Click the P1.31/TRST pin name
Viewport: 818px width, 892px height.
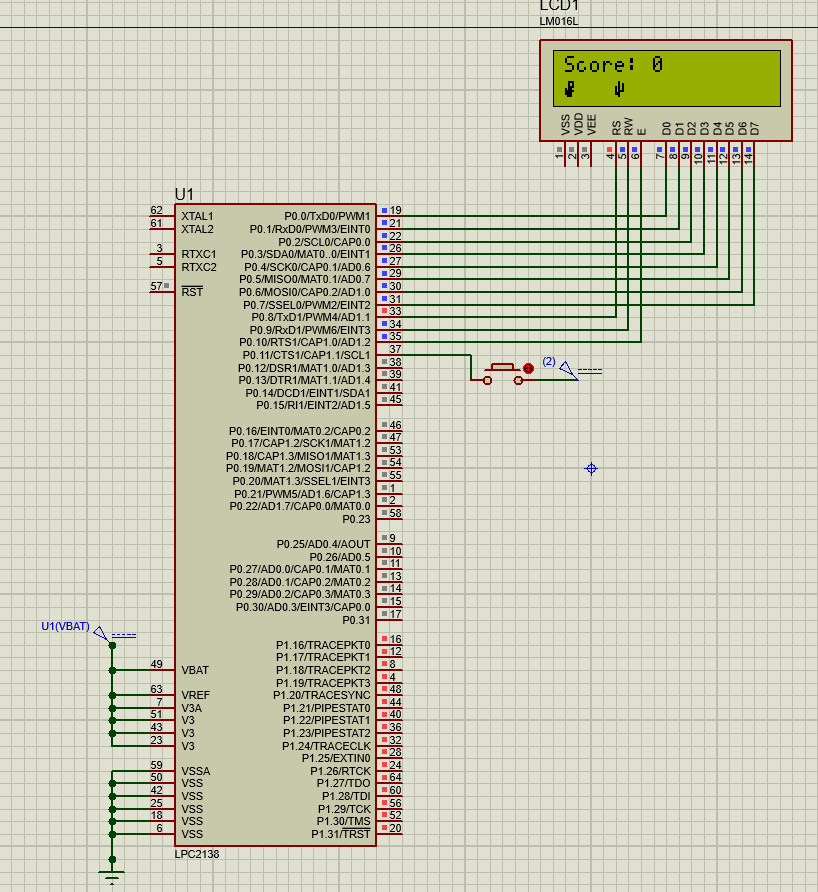tap(341, 834)
